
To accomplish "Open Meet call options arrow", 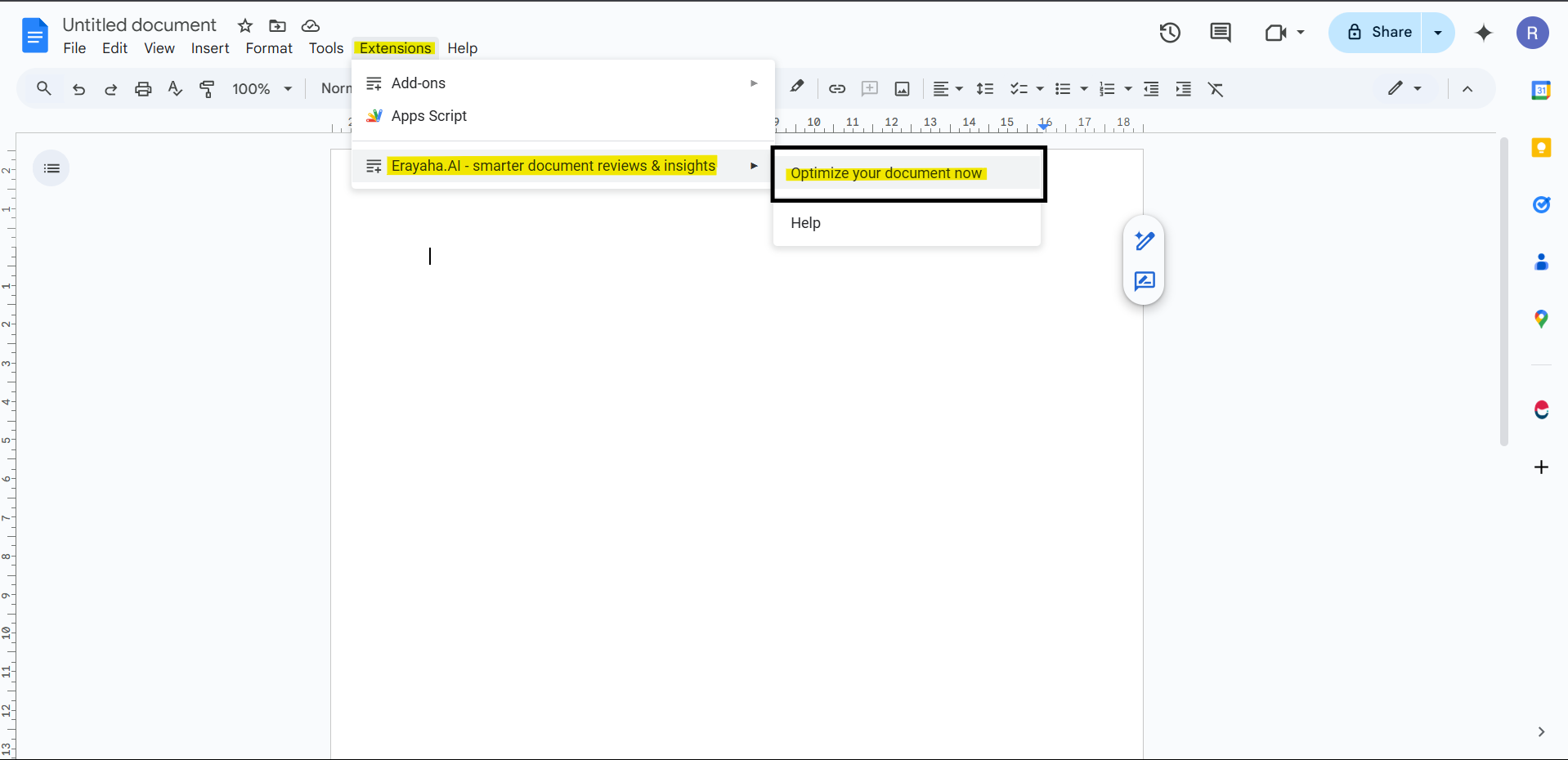I will (1301, 33).
